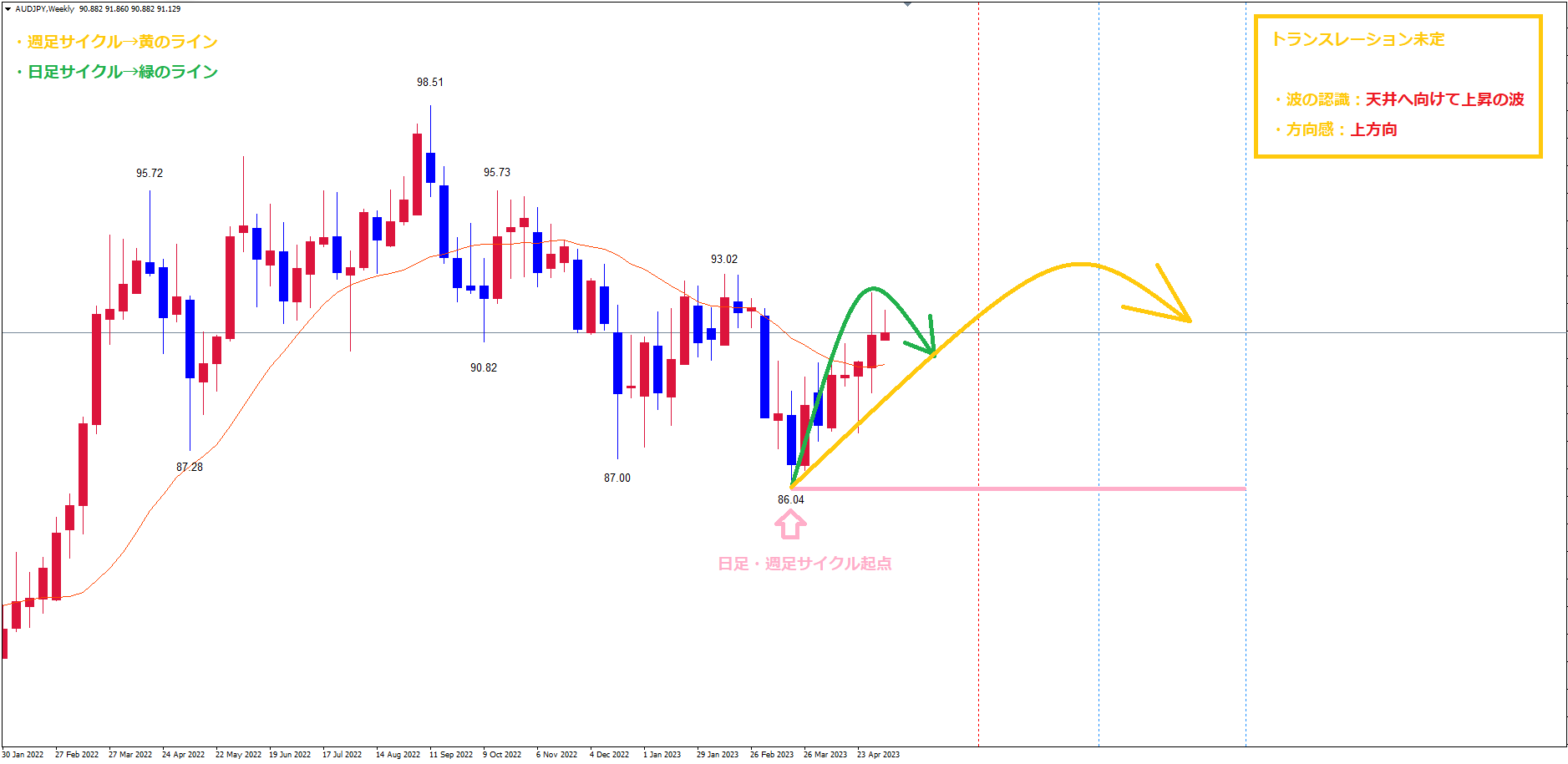This screenshot has height=764, width=1568.
Task: Click the gray chart shift triangle marker
Action: pos(907,4)
